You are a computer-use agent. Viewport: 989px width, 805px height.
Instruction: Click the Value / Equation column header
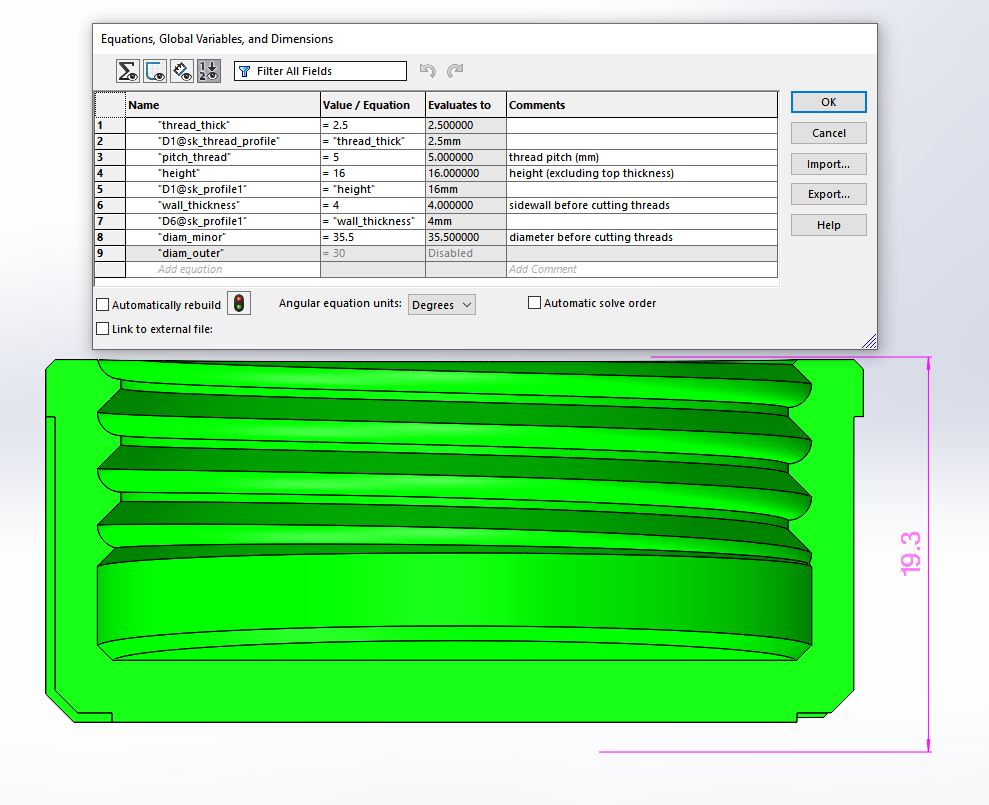tap(373, 105)
